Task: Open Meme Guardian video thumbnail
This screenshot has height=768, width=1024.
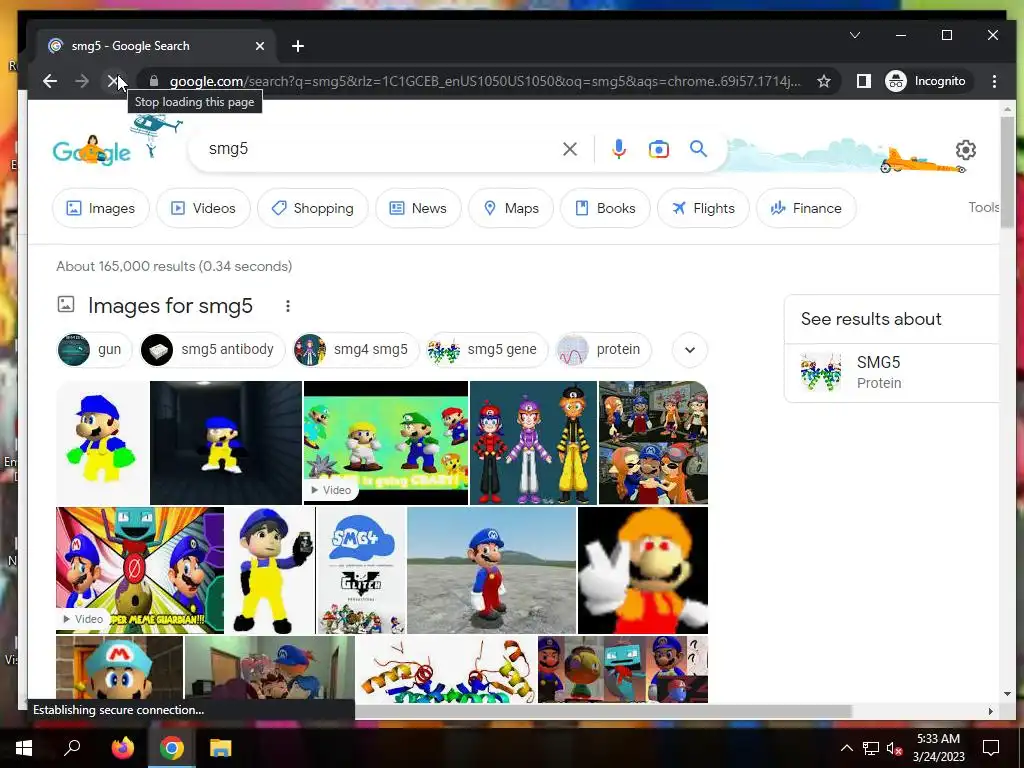Action: [140, 570]
